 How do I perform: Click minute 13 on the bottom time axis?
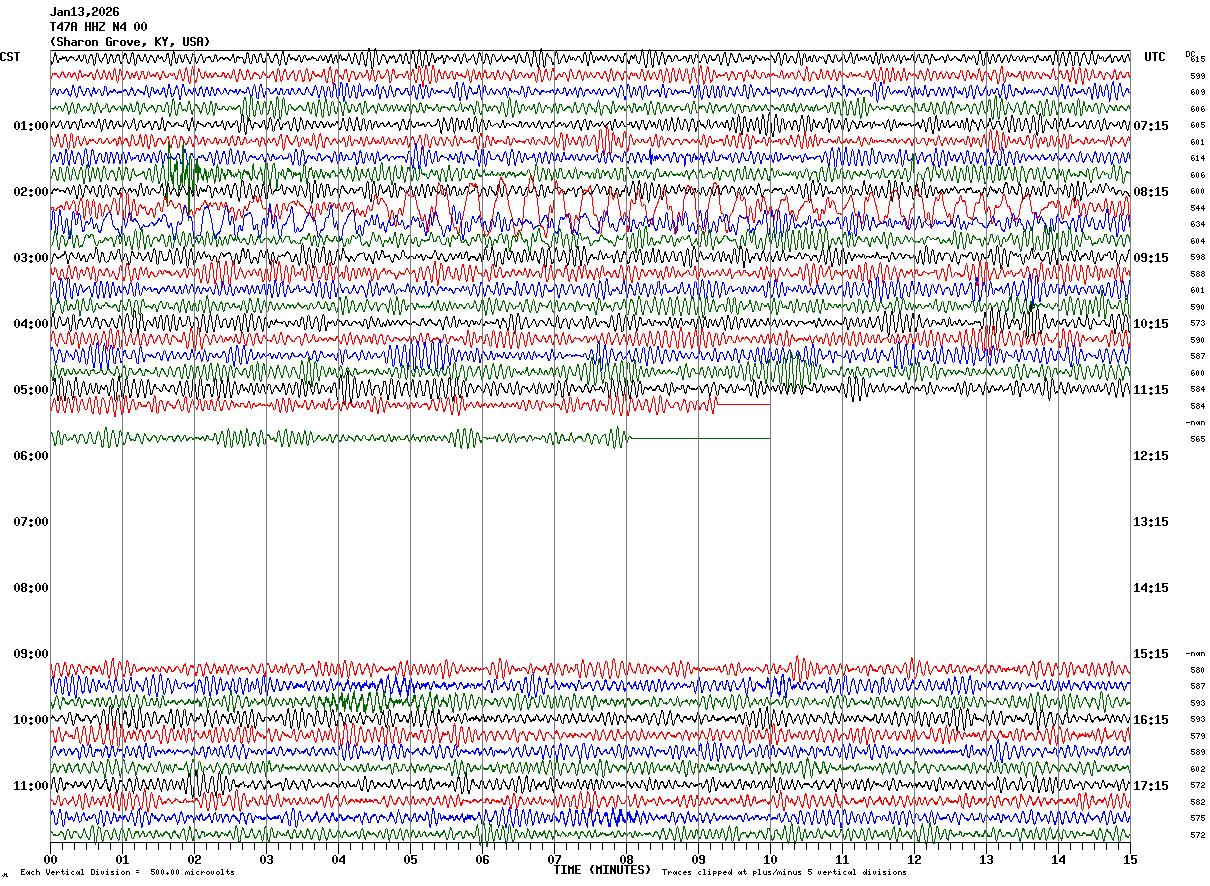(x=986, y=860)
